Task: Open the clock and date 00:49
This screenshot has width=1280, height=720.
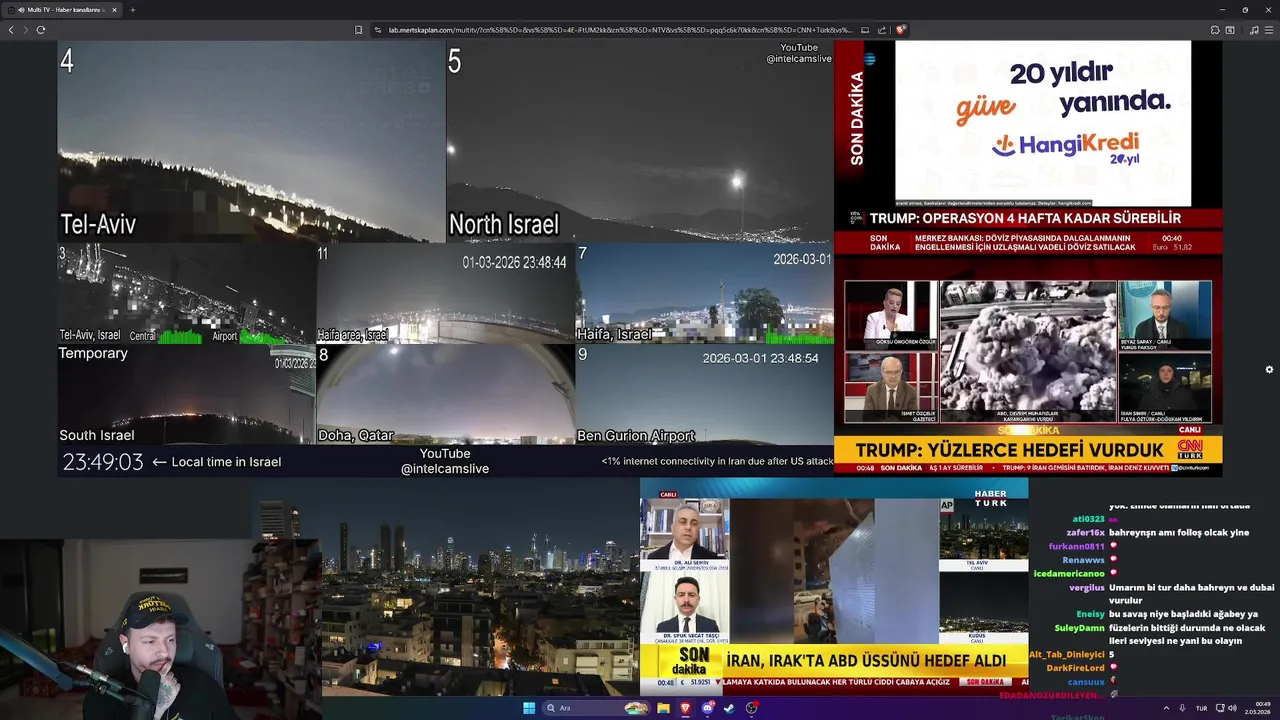Action: coord(1258,708)
